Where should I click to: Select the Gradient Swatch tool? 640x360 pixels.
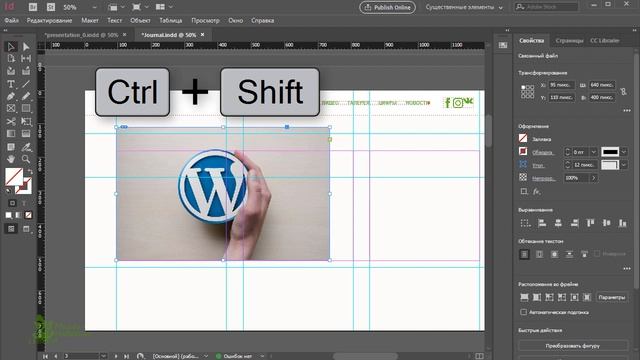pos(11,134)
